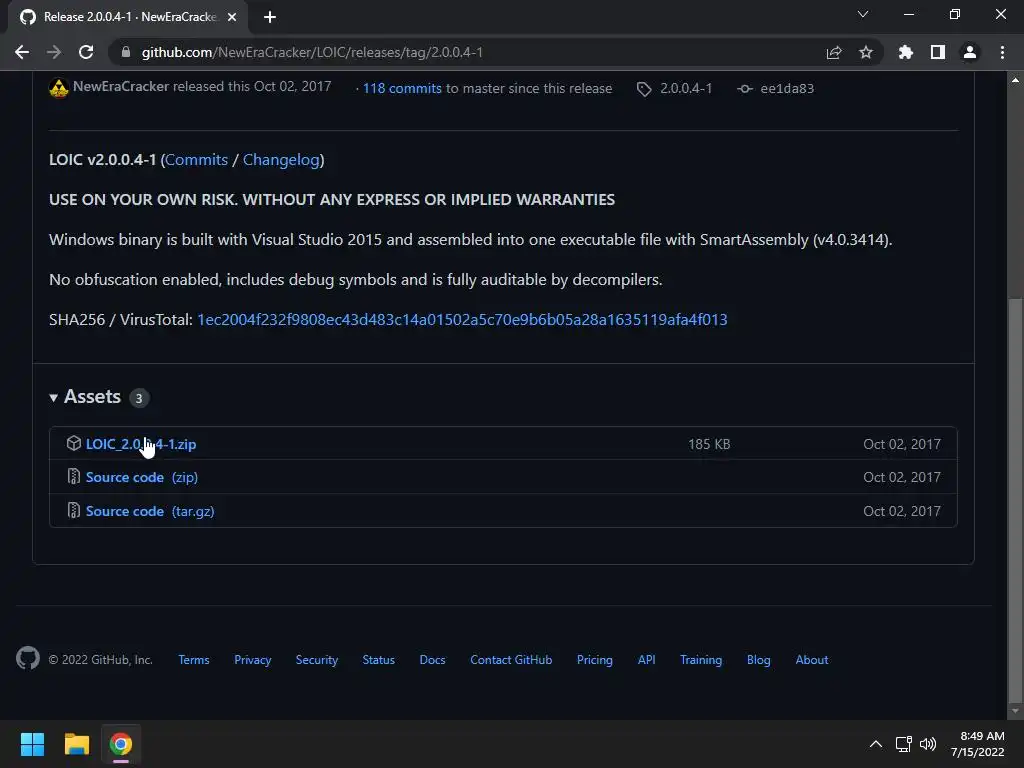
Task: Click the 185 KB file size text
Action: (709, 444)
